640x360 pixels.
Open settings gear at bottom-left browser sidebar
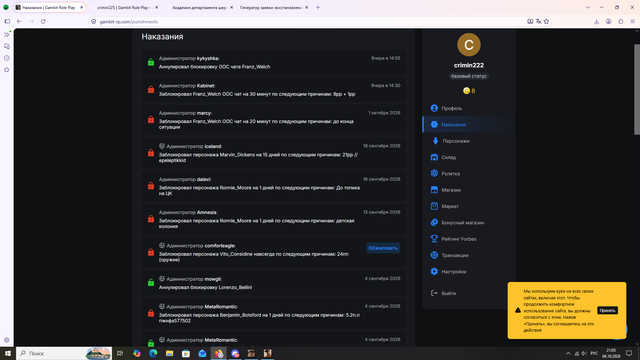click(7, 340)
